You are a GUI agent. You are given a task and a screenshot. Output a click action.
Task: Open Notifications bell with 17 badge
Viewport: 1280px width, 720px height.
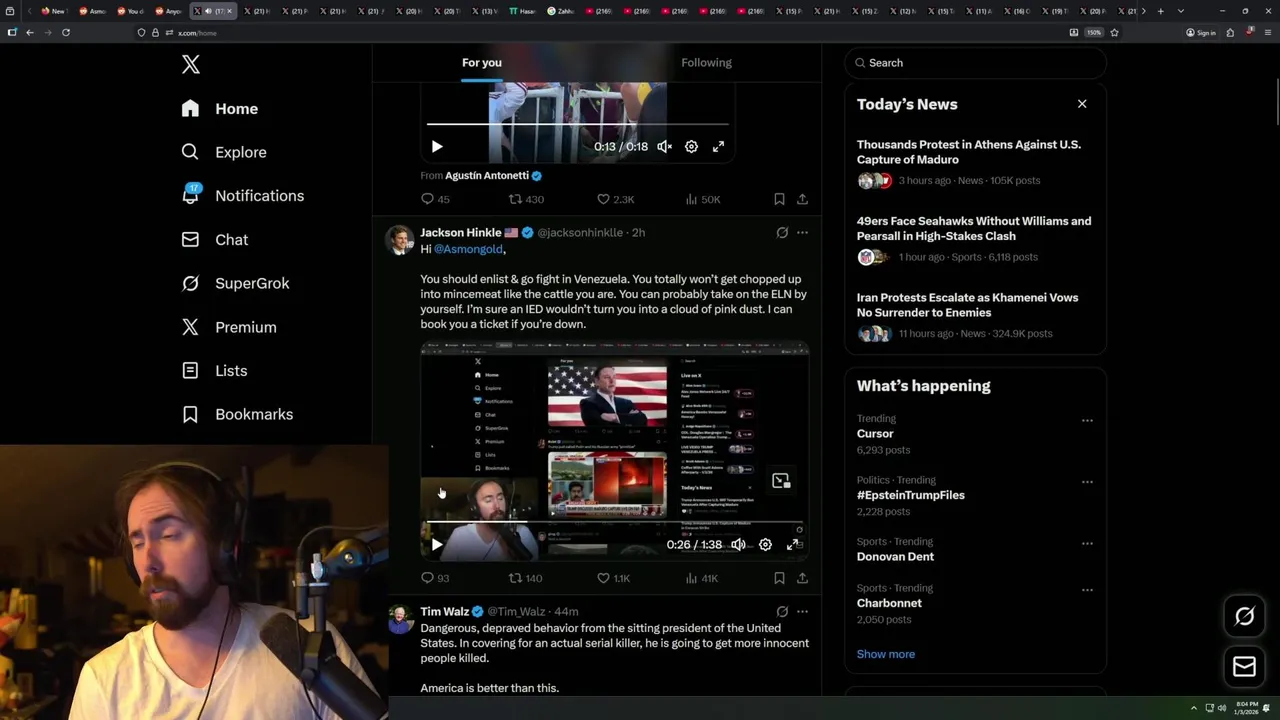190,195
